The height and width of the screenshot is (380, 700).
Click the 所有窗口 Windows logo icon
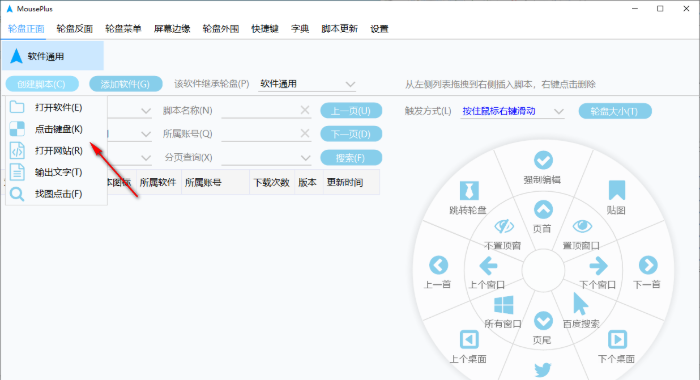[x=504, y=305]
